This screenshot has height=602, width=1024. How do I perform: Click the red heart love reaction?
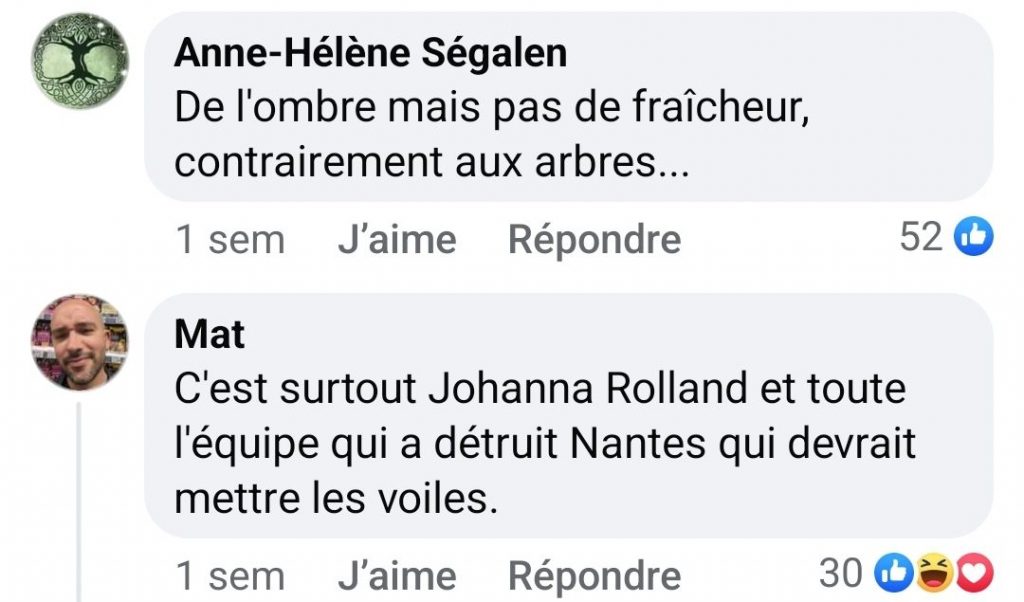[x=975, y=573]
